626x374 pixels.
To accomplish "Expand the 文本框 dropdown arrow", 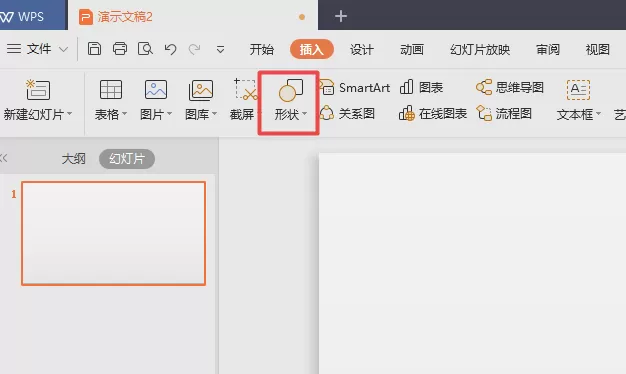I will pyautogui.click(x=598, y=114).
